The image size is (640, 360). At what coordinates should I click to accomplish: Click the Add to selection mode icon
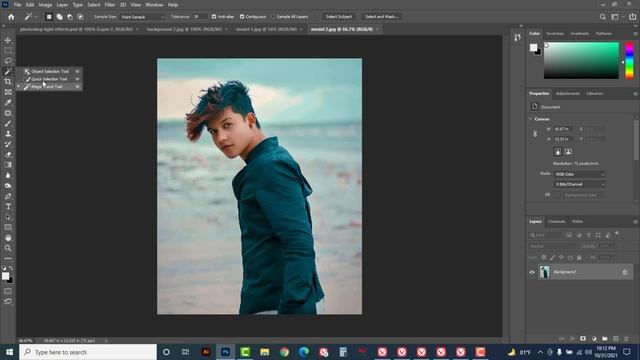click(60, 17)
